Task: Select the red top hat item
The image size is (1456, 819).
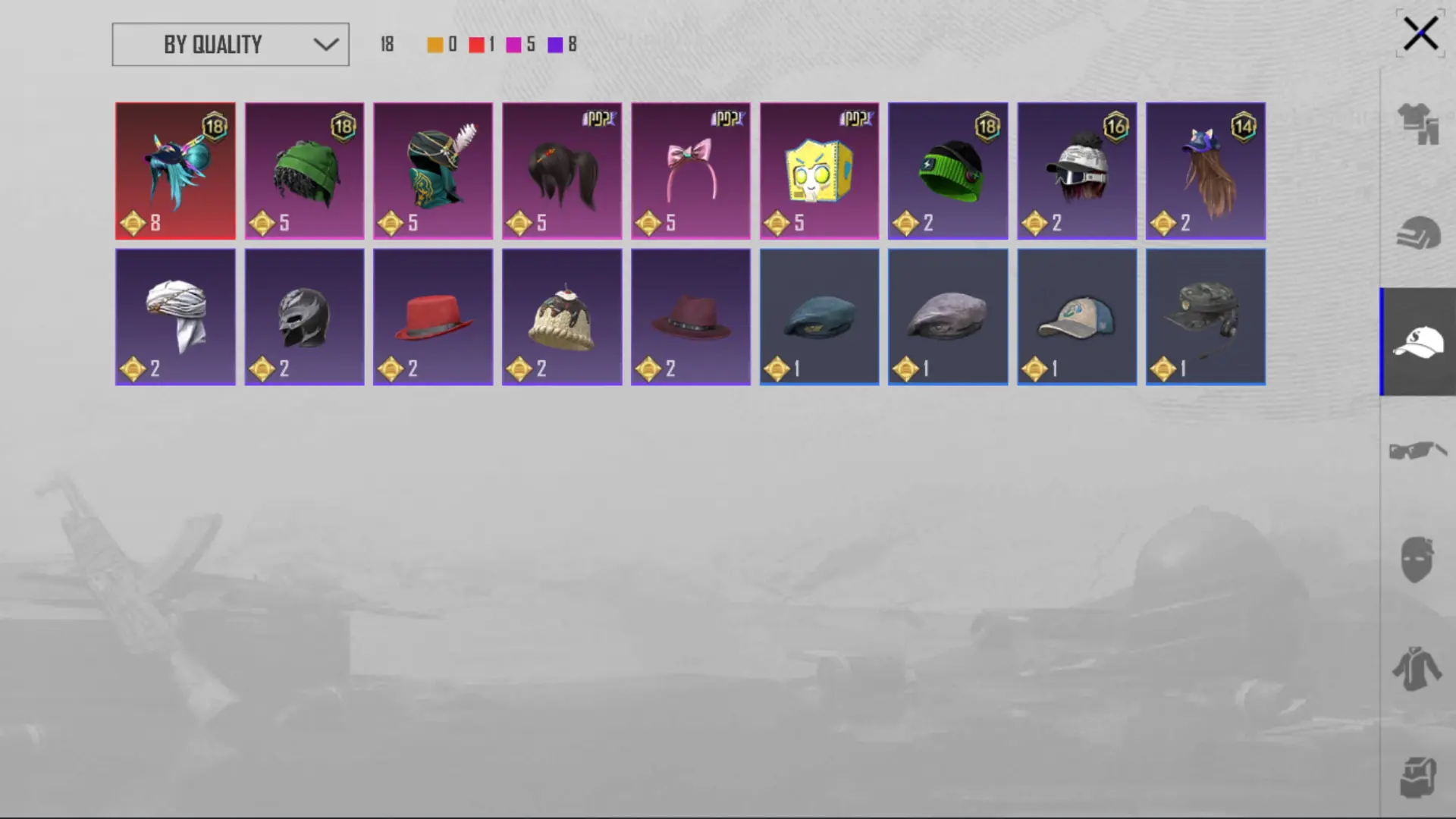Action: (x=433, y=317)
